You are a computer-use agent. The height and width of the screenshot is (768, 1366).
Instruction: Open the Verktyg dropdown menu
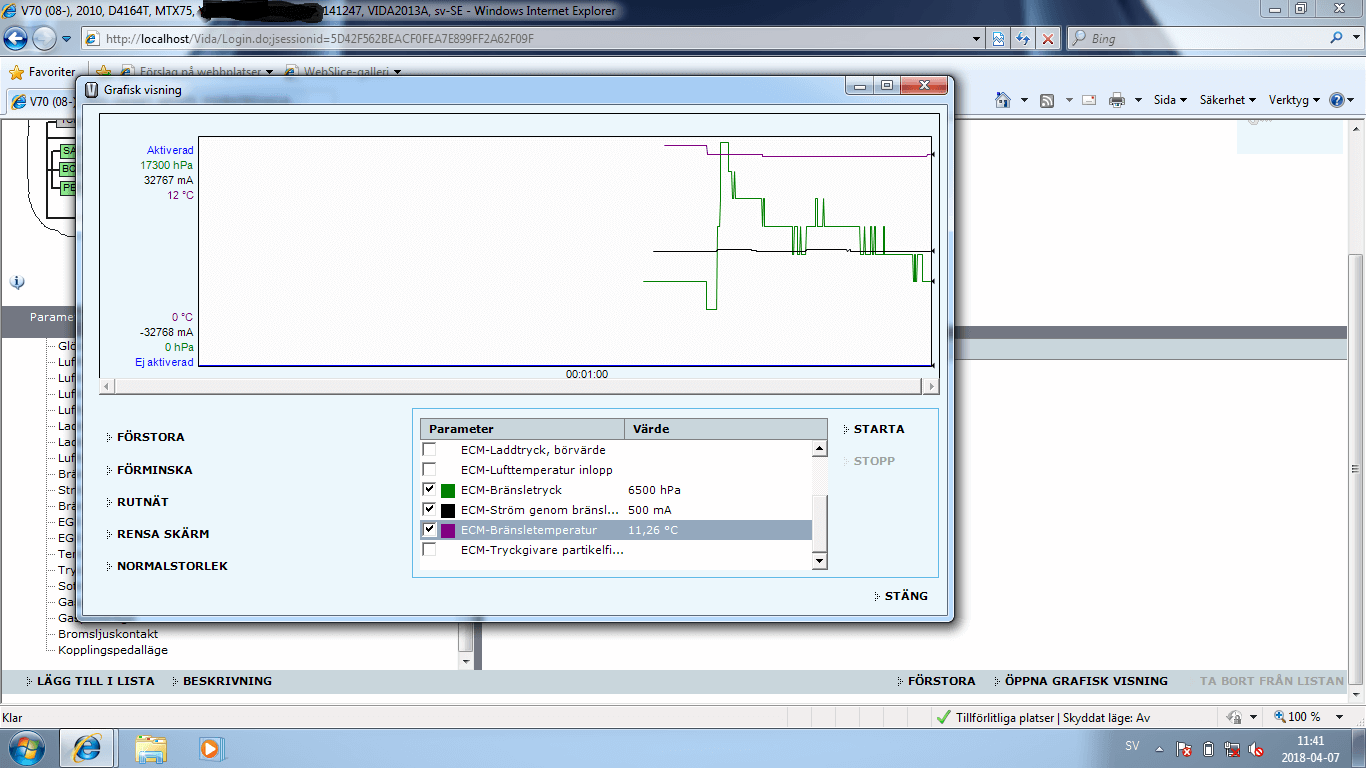click(x=1293, y=100)
